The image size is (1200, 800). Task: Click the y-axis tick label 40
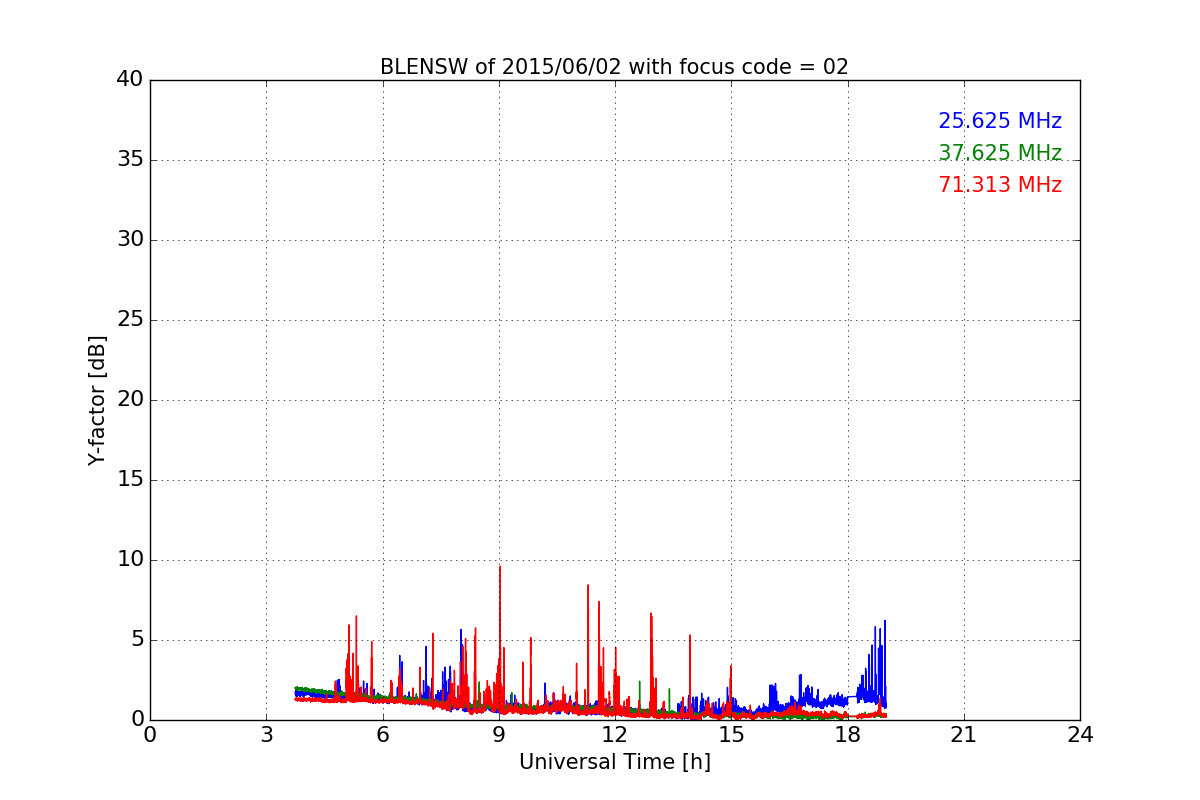click(130, 80)
